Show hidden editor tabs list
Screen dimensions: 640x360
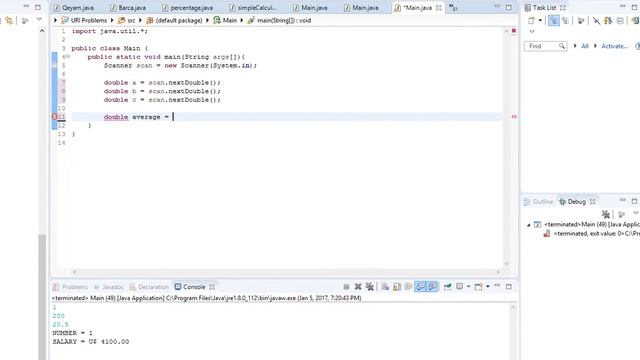point(453,7)
